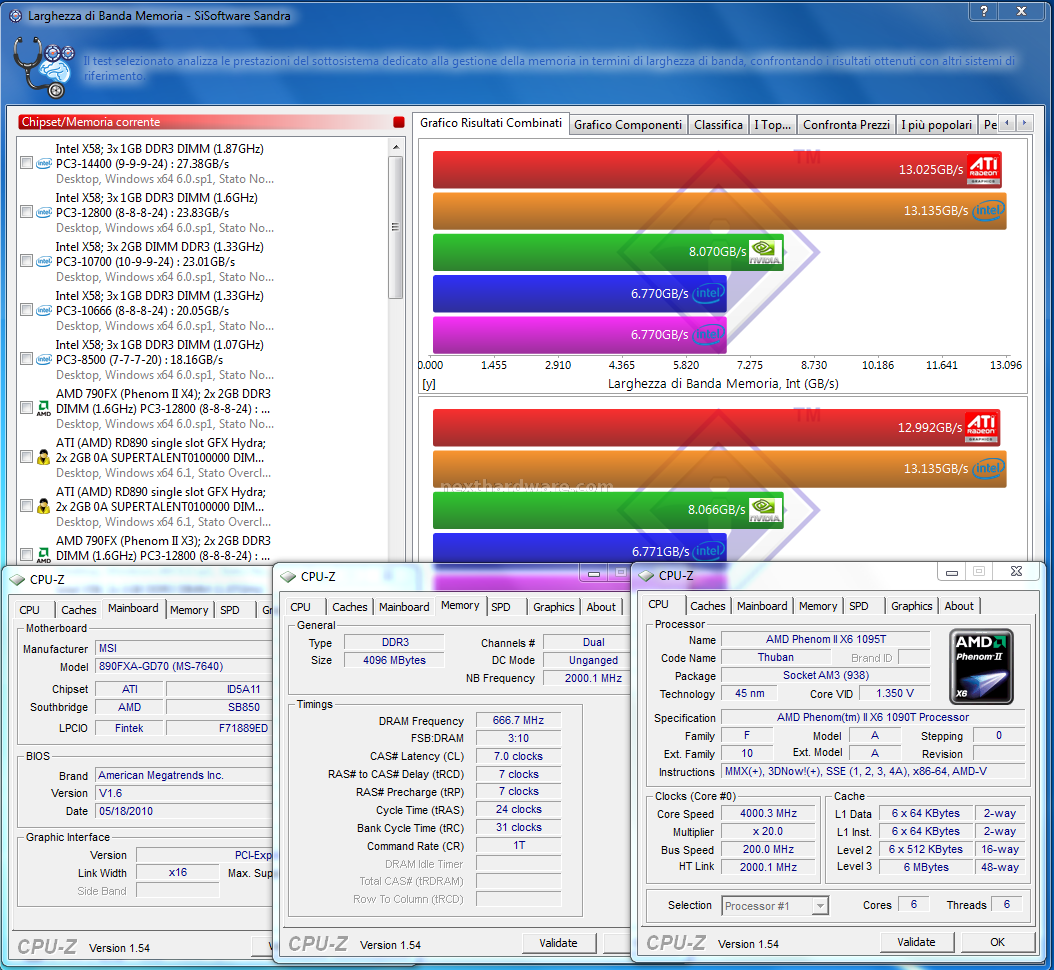The height and width of the screenshot is (970, 1054).
Task: Tick checkbox for AMD 790FX Phenom II X4 entry
Action: coord(26,408)
